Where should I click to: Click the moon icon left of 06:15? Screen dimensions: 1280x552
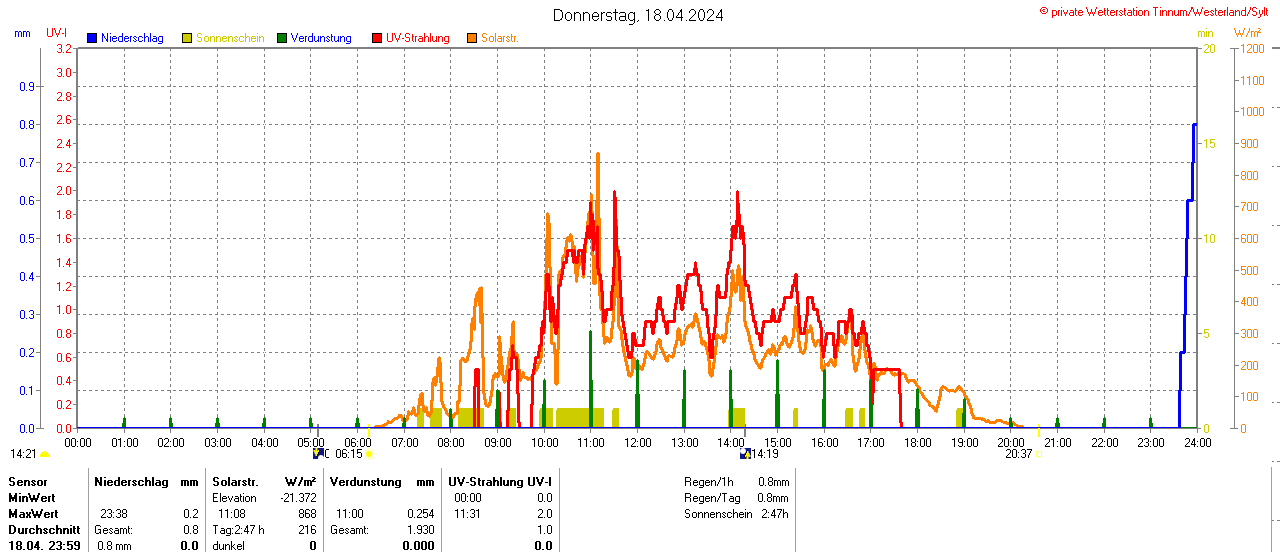click(x=319, y=454)
